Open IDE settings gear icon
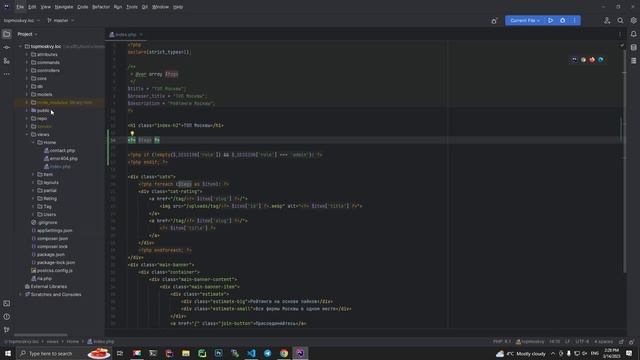Viewport: 640px width, 360px height. [x=633, y=20]
